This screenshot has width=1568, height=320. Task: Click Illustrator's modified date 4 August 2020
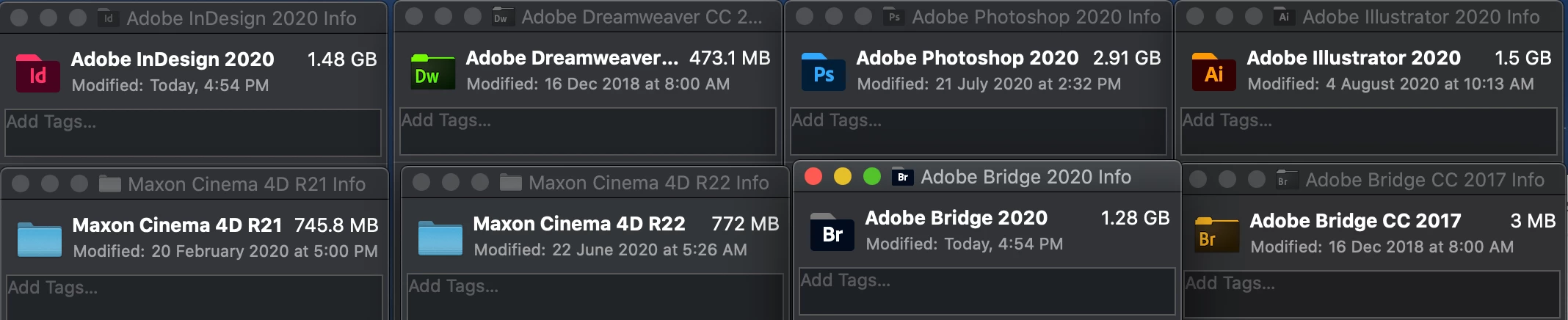point(1430,84)
